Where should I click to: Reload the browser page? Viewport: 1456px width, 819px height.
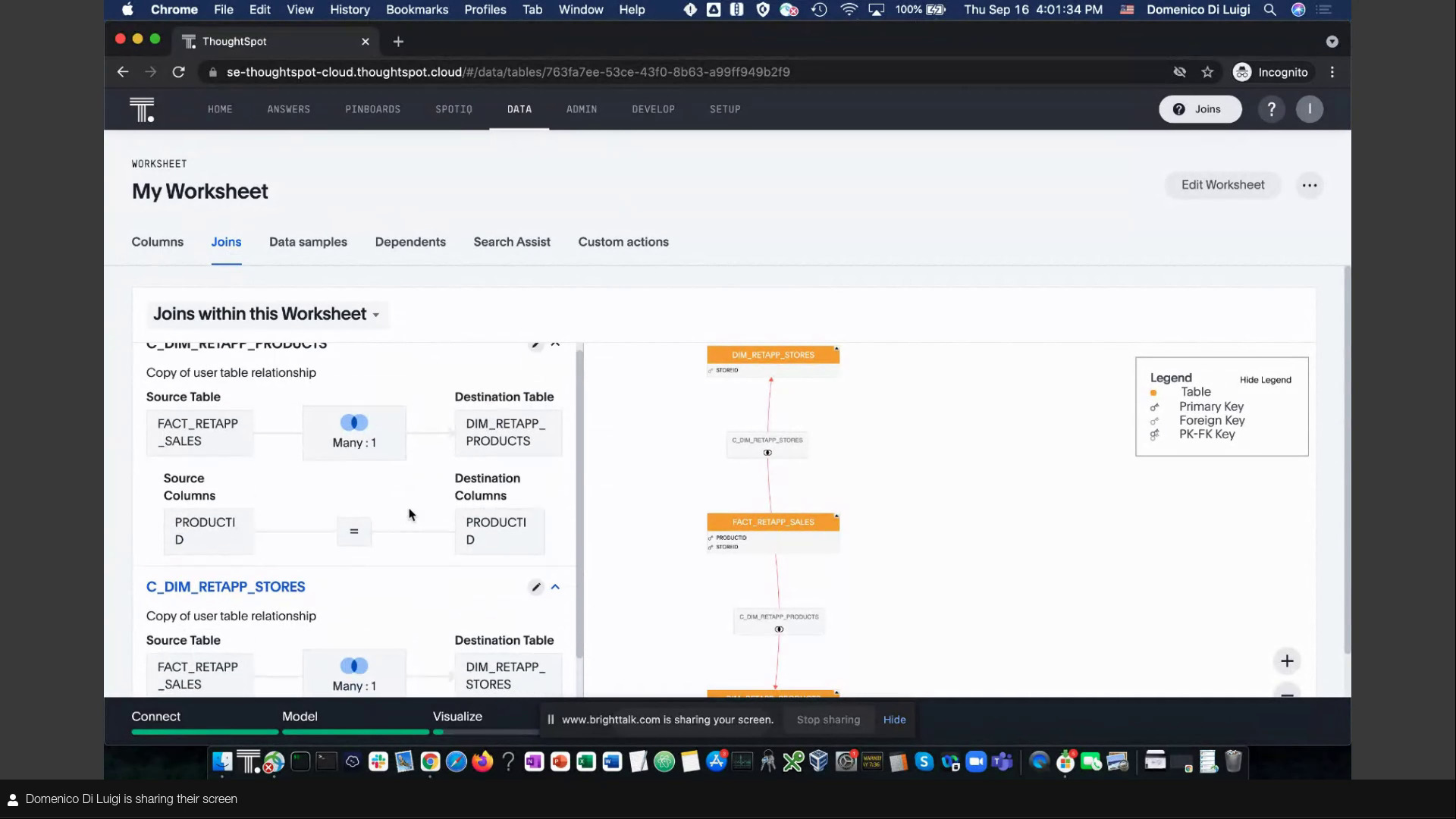(x=178, y=72)
